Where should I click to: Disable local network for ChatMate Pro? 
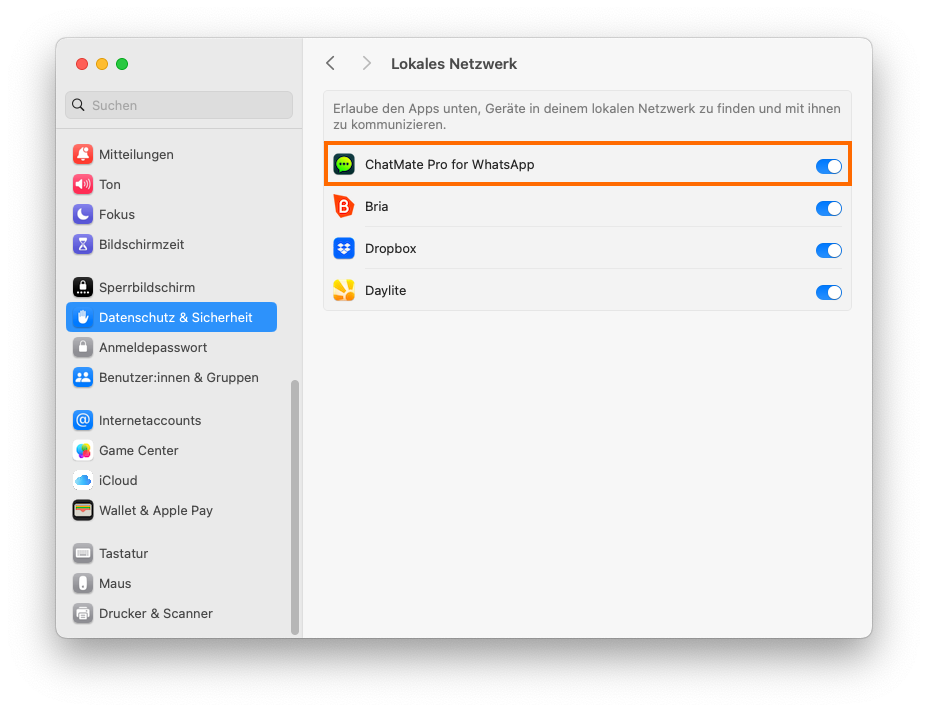(829, 166)
